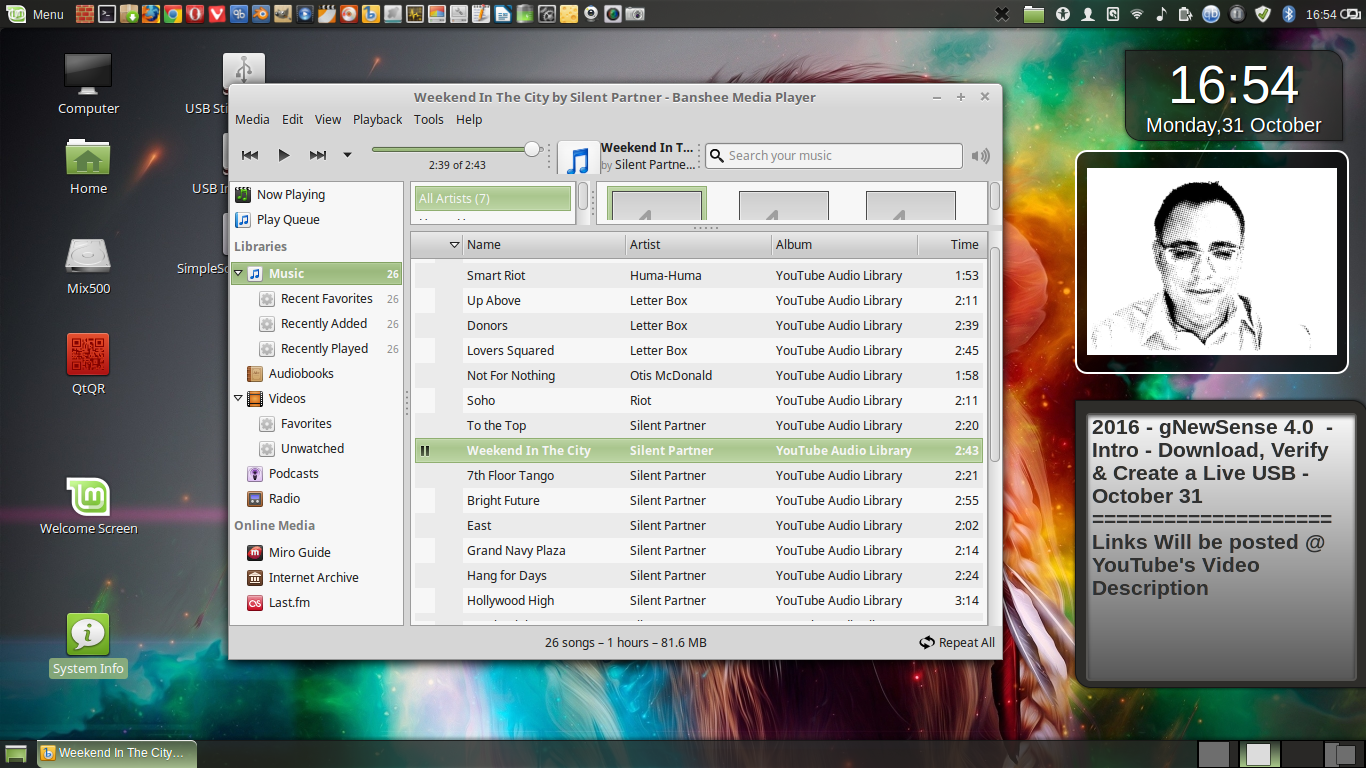
Task: Launch Google Chrome from the top panel
Action: point(172,14)
